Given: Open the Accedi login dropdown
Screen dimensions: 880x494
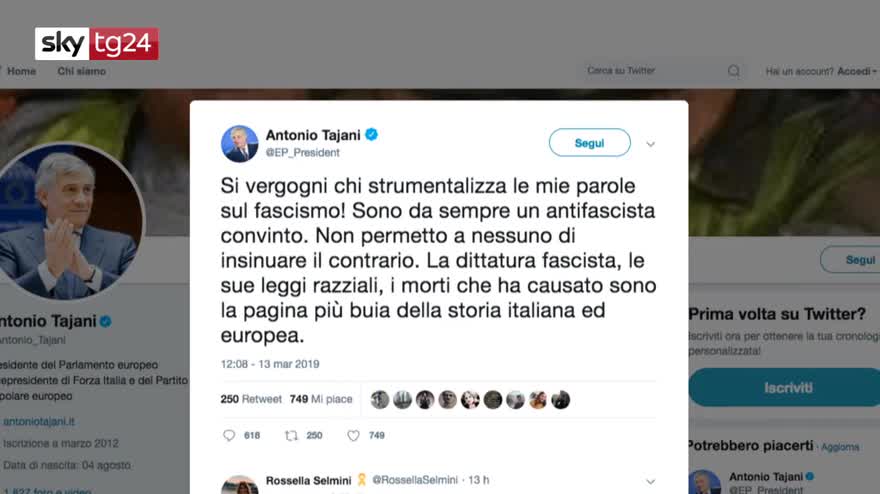Looking at the screenshot, I should click(x=856, y=71).
